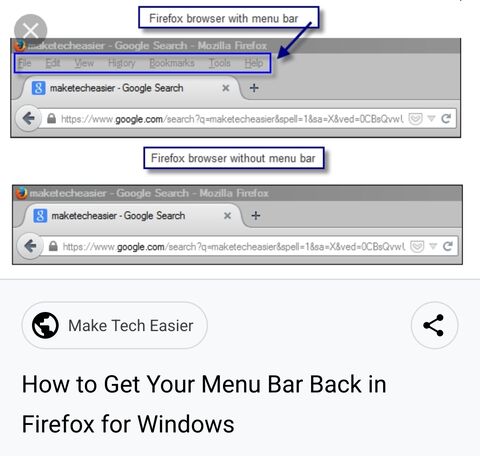Screen dimensions: 480x456
Task: Click the Pocket icon in the lower address bar
Action: 417,246
